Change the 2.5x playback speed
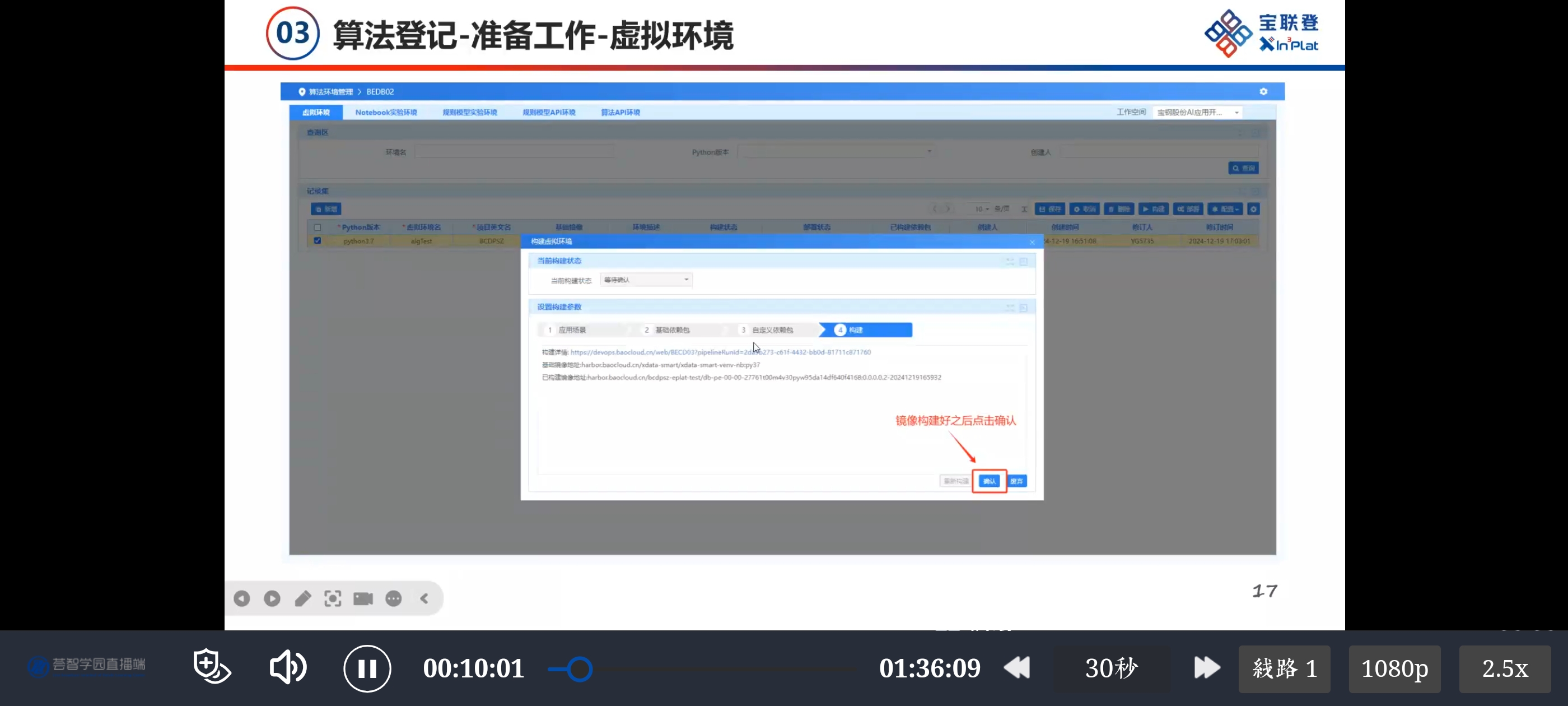The width and height of the screenshot is (1568, 706). pyautogui.click(x=1504, y=668)
